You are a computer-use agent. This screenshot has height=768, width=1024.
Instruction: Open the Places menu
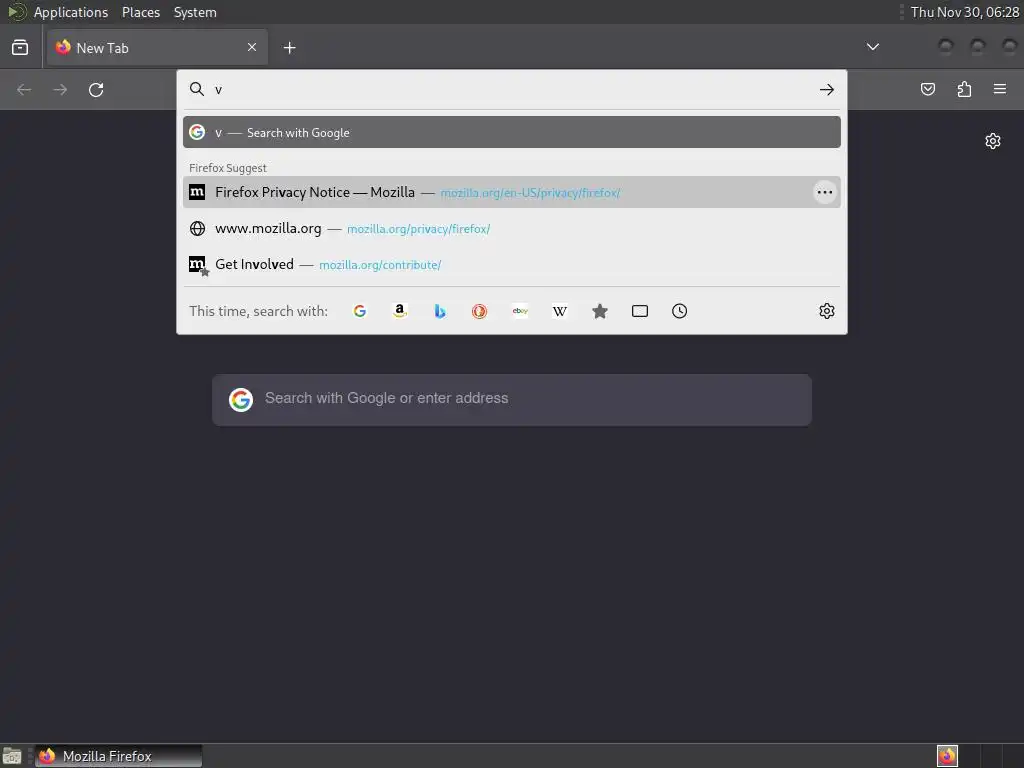141,12
